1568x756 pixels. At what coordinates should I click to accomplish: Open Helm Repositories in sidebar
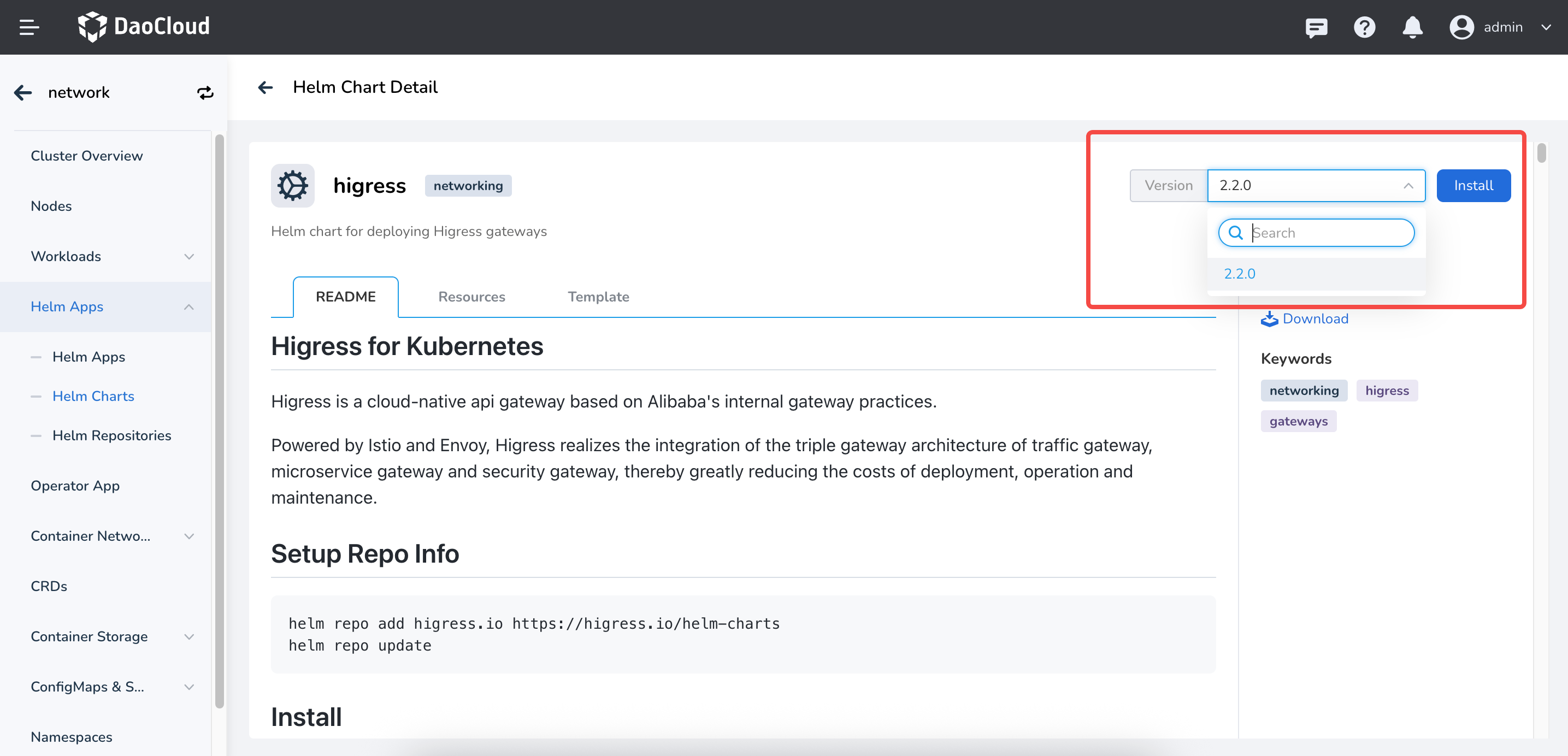(112, 436)
